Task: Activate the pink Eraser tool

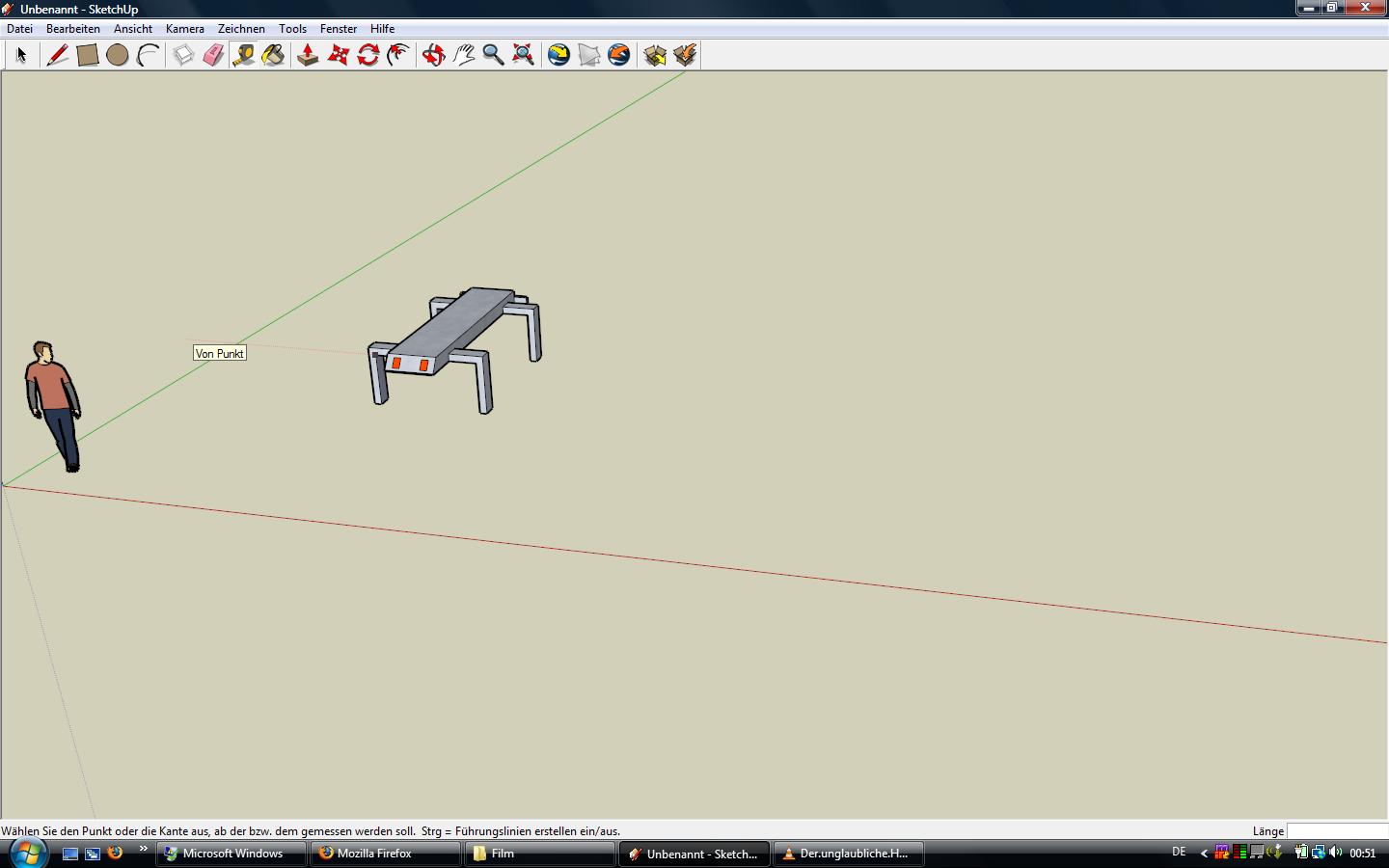Action: (213, 55)
